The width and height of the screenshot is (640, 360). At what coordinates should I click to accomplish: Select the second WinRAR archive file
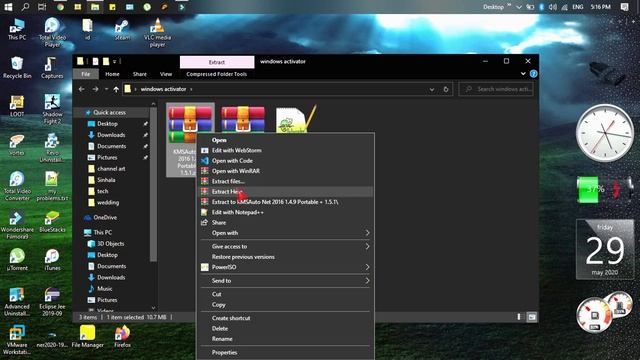[242, 120]
